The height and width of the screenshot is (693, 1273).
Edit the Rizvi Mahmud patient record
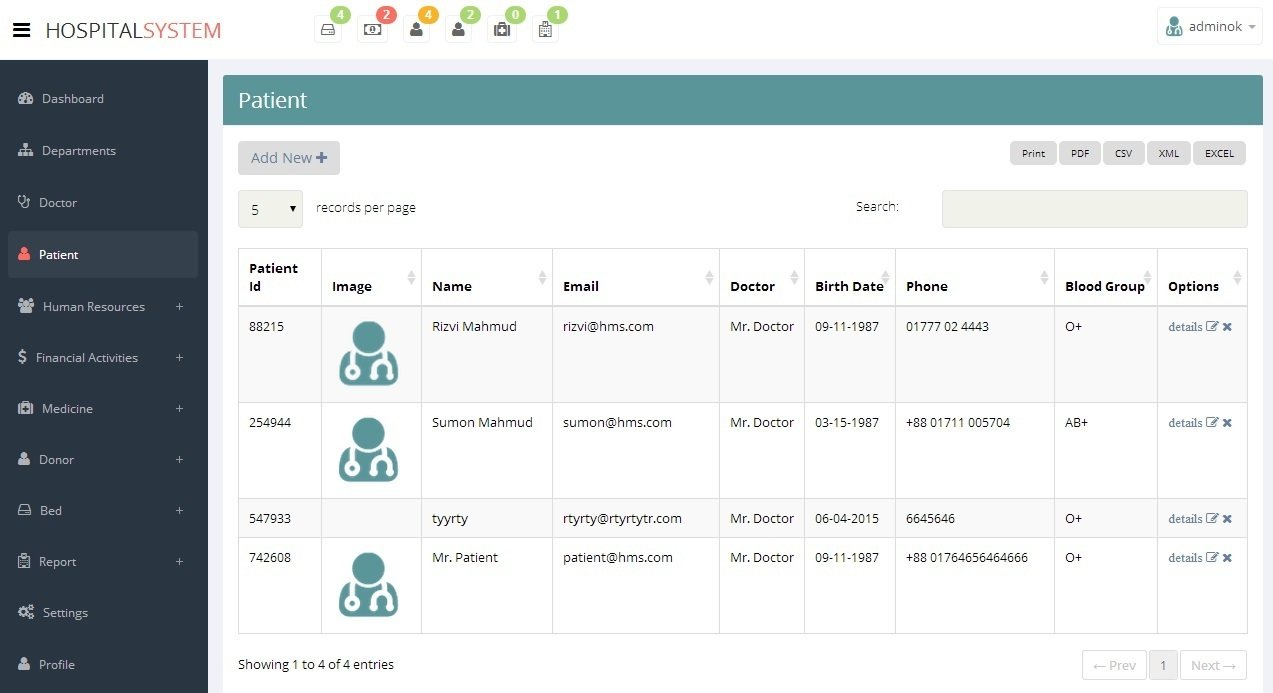[x=1212, y=327]
